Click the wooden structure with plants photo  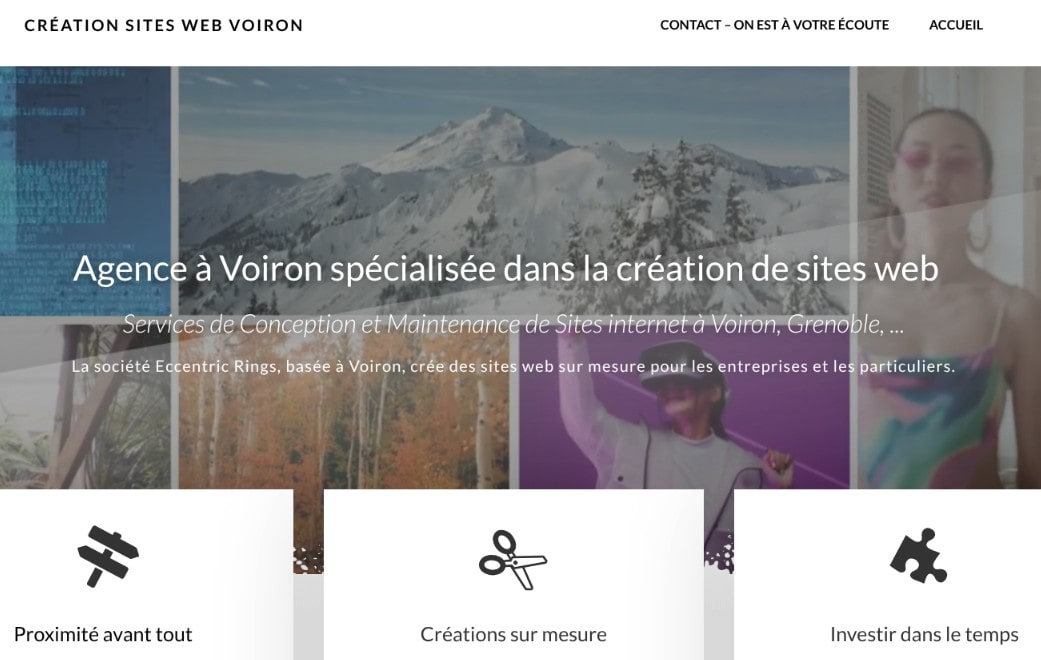[85, 406]
